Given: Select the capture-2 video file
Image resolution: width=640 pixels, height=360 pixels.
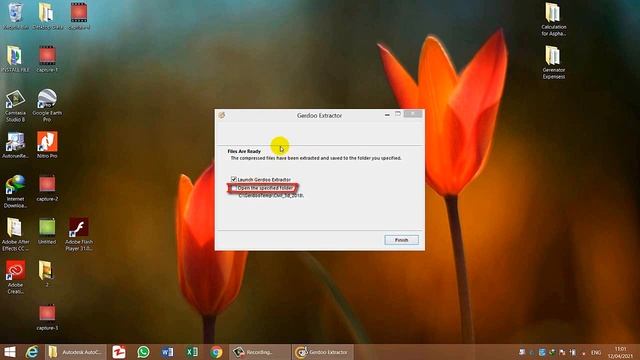Looking at the screenshot, I should [x=47, y=188].
